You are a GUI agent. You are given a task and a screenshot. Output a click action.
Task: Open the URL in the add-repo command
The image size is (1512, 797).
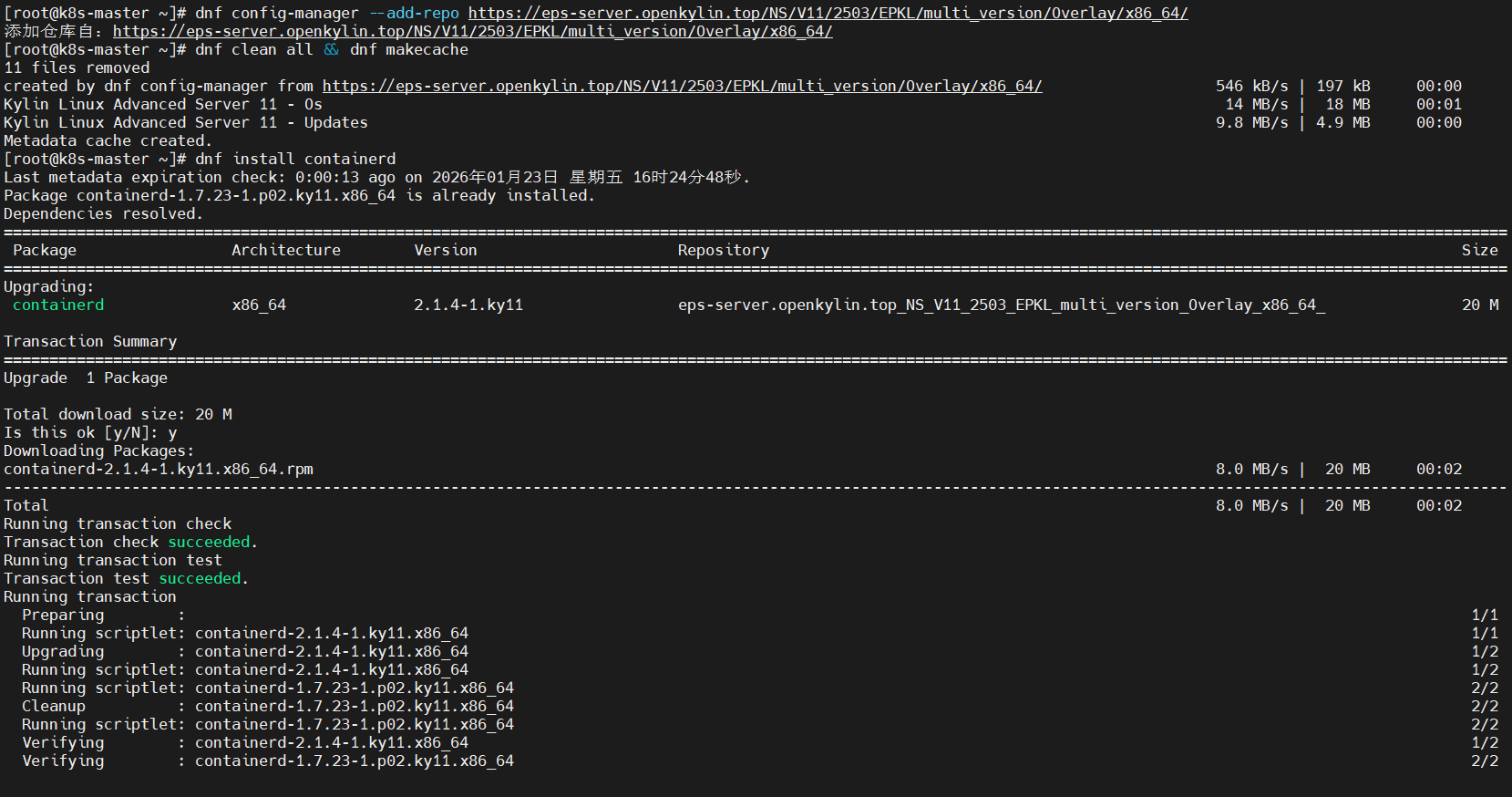828,13
